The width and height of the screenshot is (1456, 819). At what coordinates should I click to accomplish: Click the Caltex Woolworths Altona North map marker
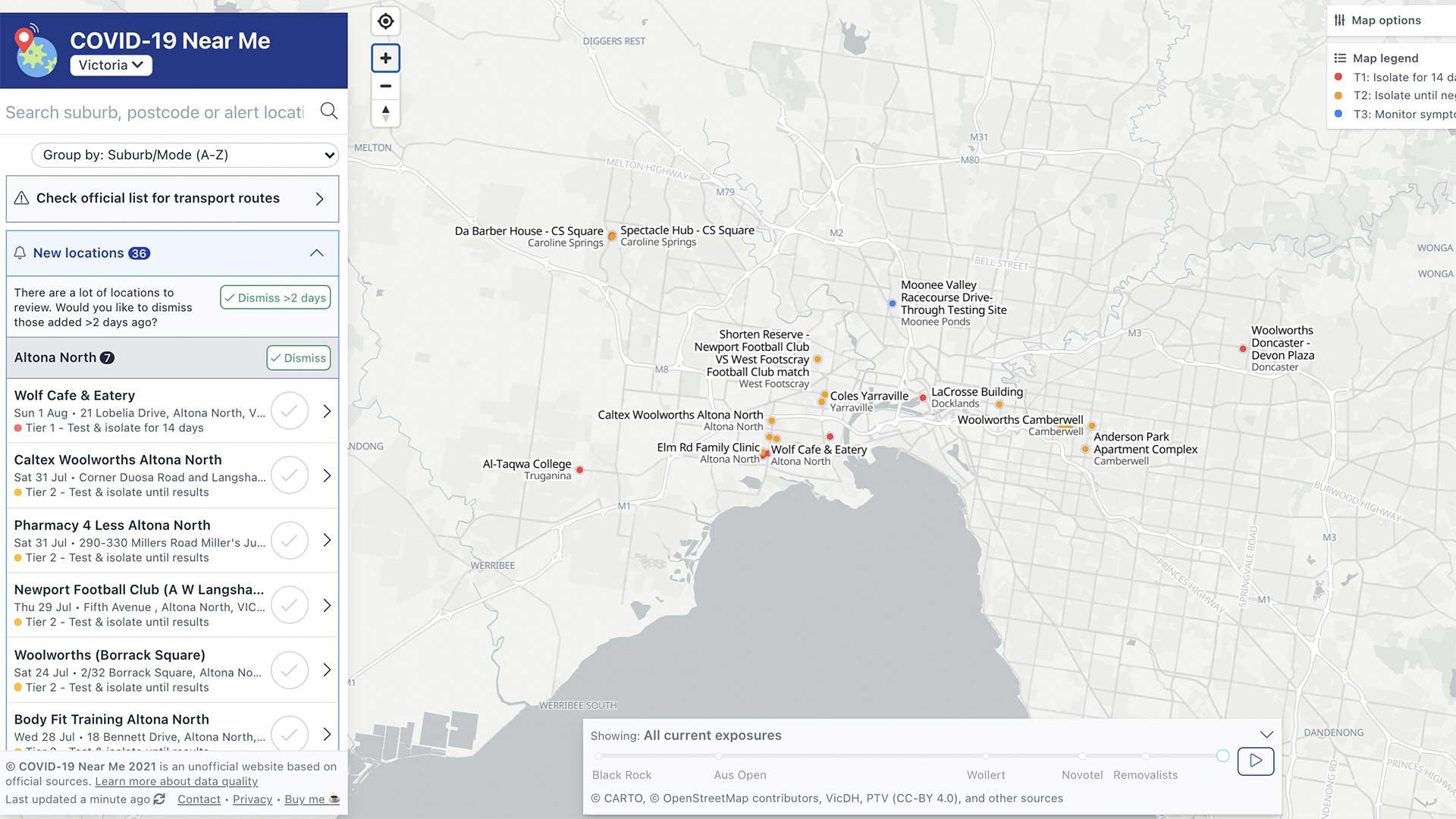click(771, 420)
